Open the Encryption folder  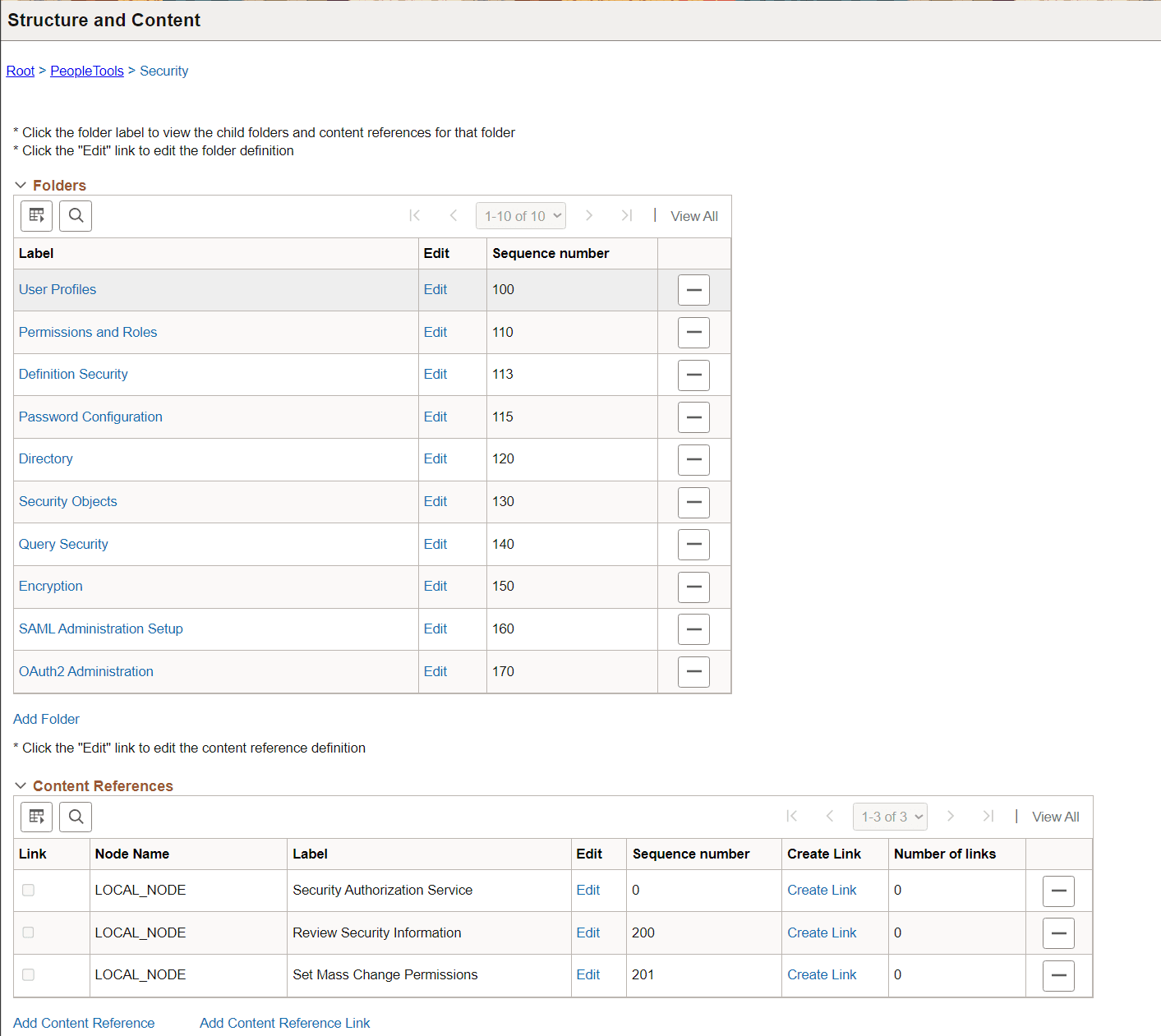pyautogui.click(x=51, y=586)
